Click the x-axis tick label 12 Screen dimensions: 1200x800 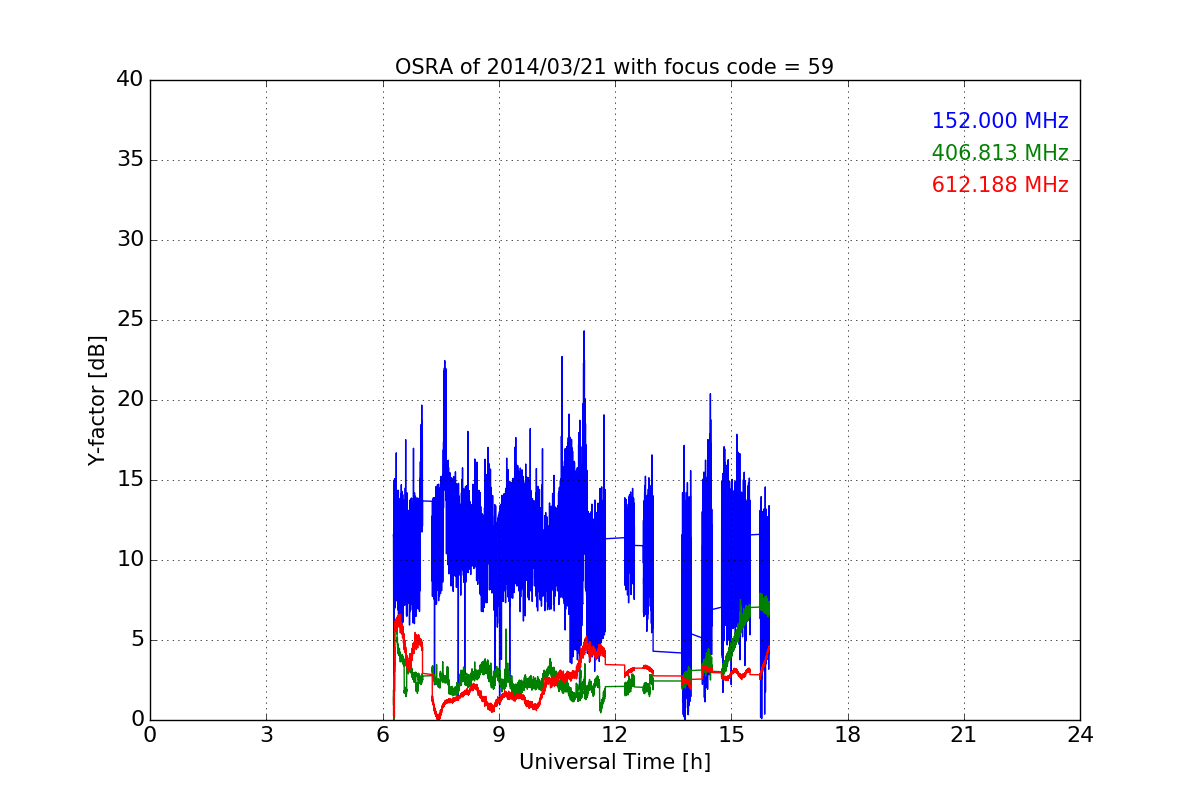(615, 735)
